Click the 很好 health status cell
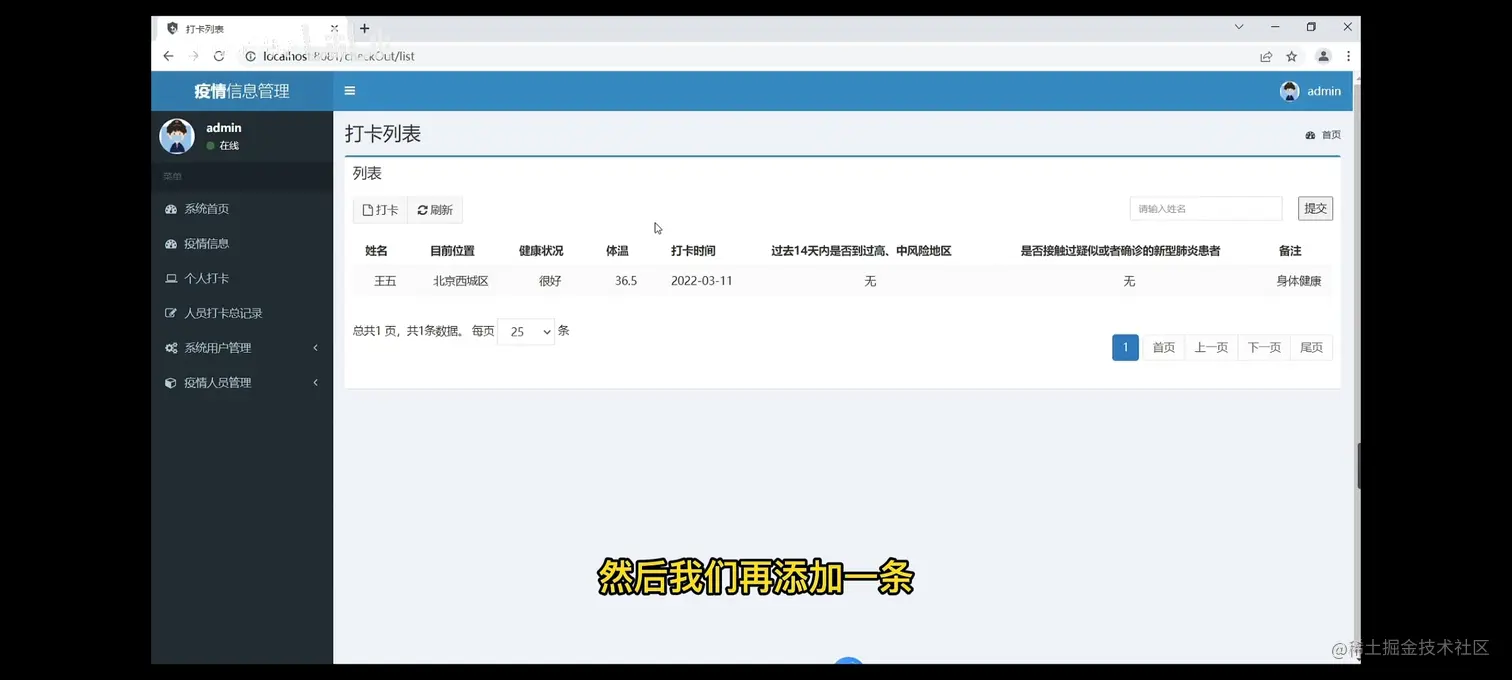Image resolution: width=1512 pixels, height=680 pixels. 550,281
